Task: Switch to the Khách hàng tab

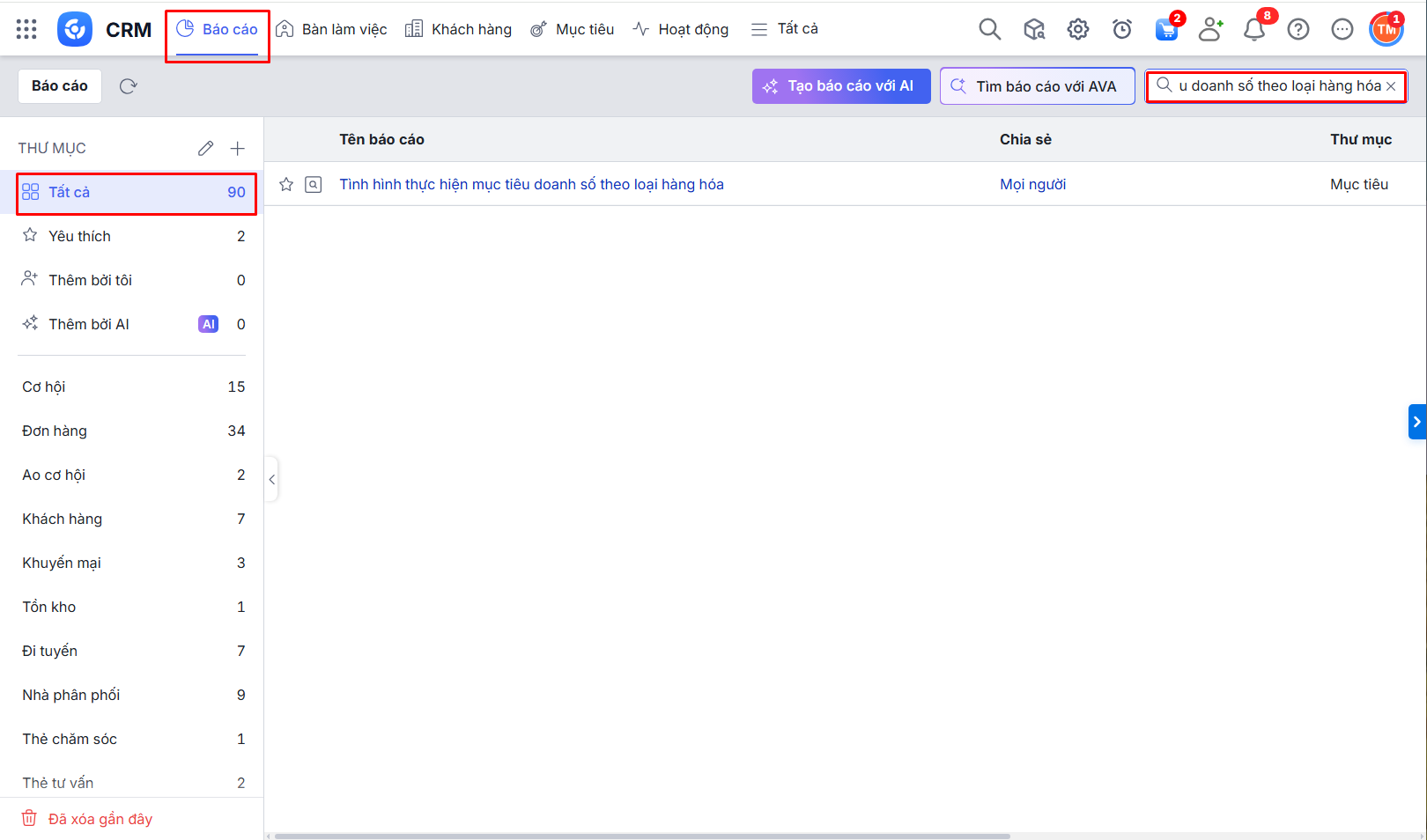Action: tap(458, 29)
